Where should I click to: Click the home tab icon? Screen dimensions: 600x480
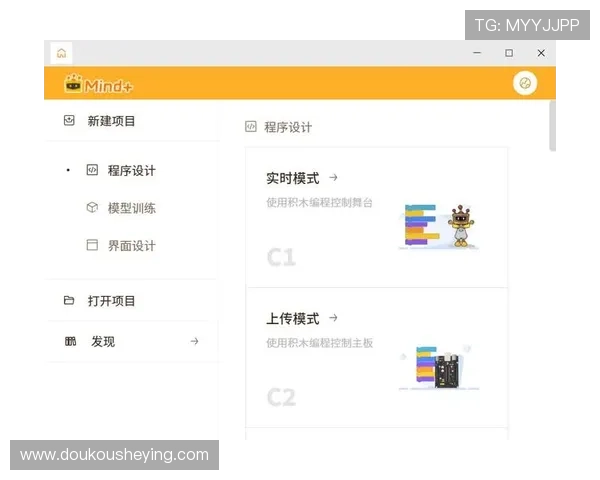(x=62, y=53)
